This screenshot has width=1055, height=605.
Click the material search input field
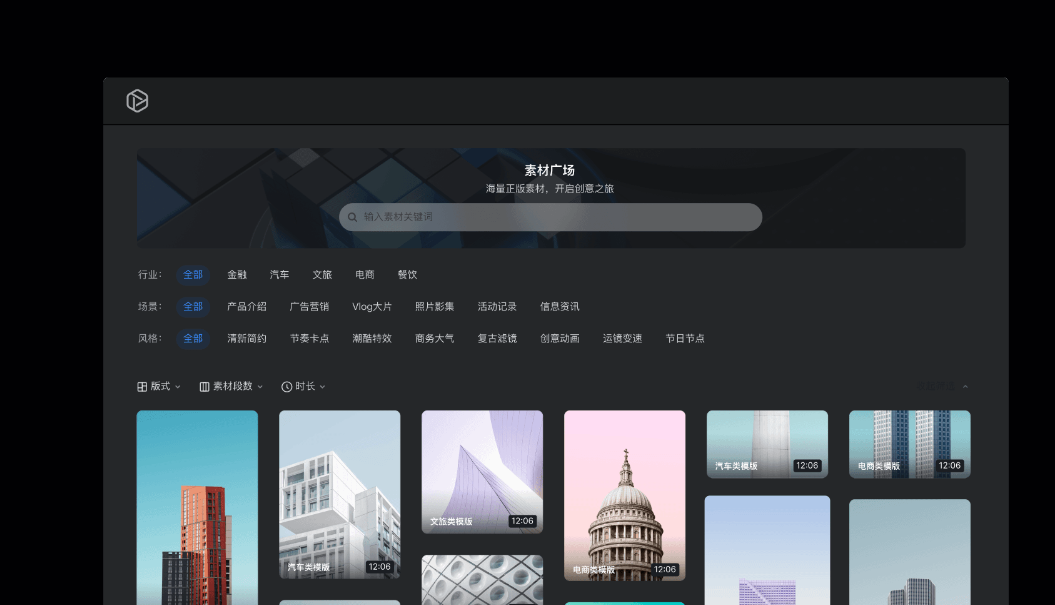click(x=550, y=217)
